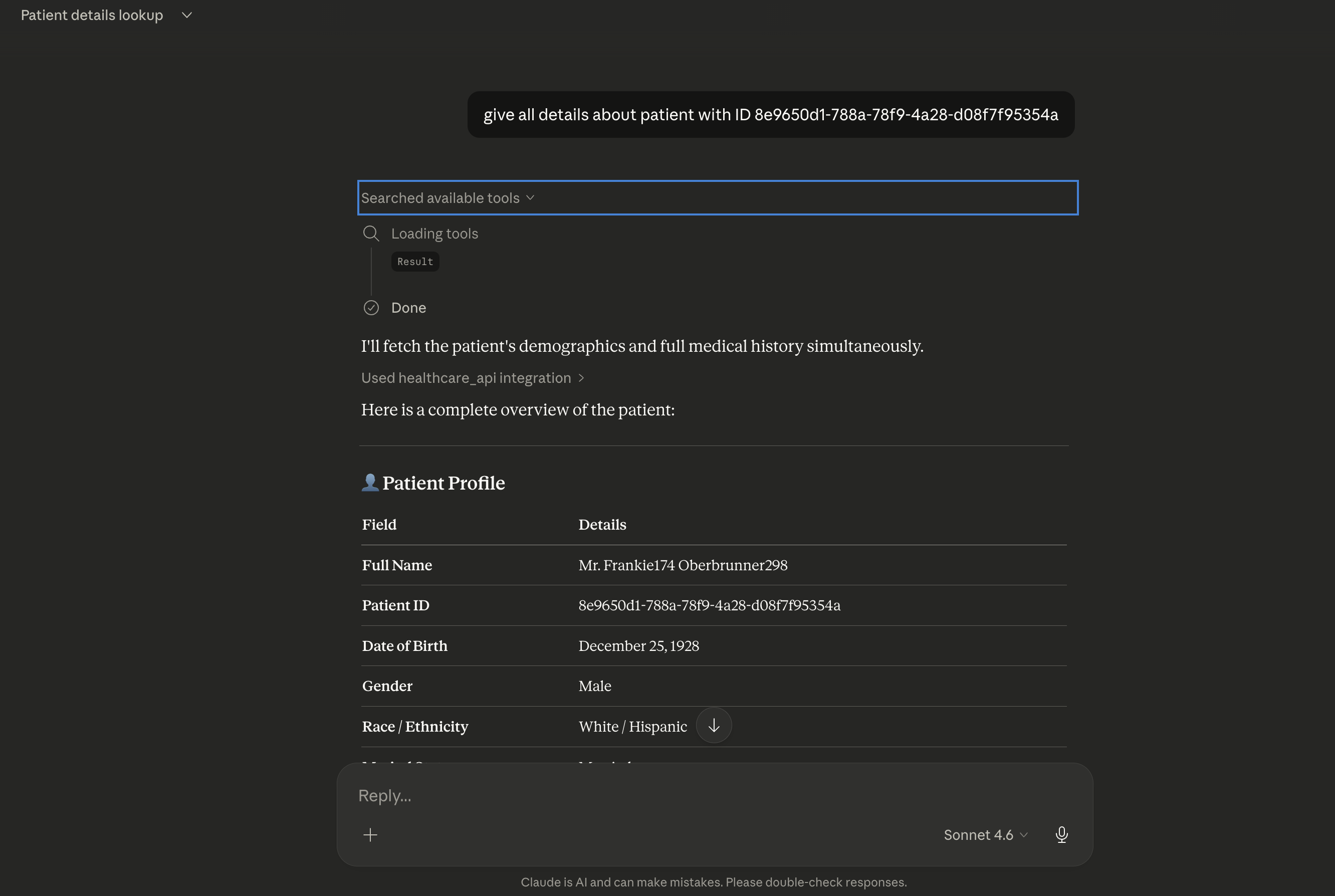Click the Date of Birth value

[638, 646]
